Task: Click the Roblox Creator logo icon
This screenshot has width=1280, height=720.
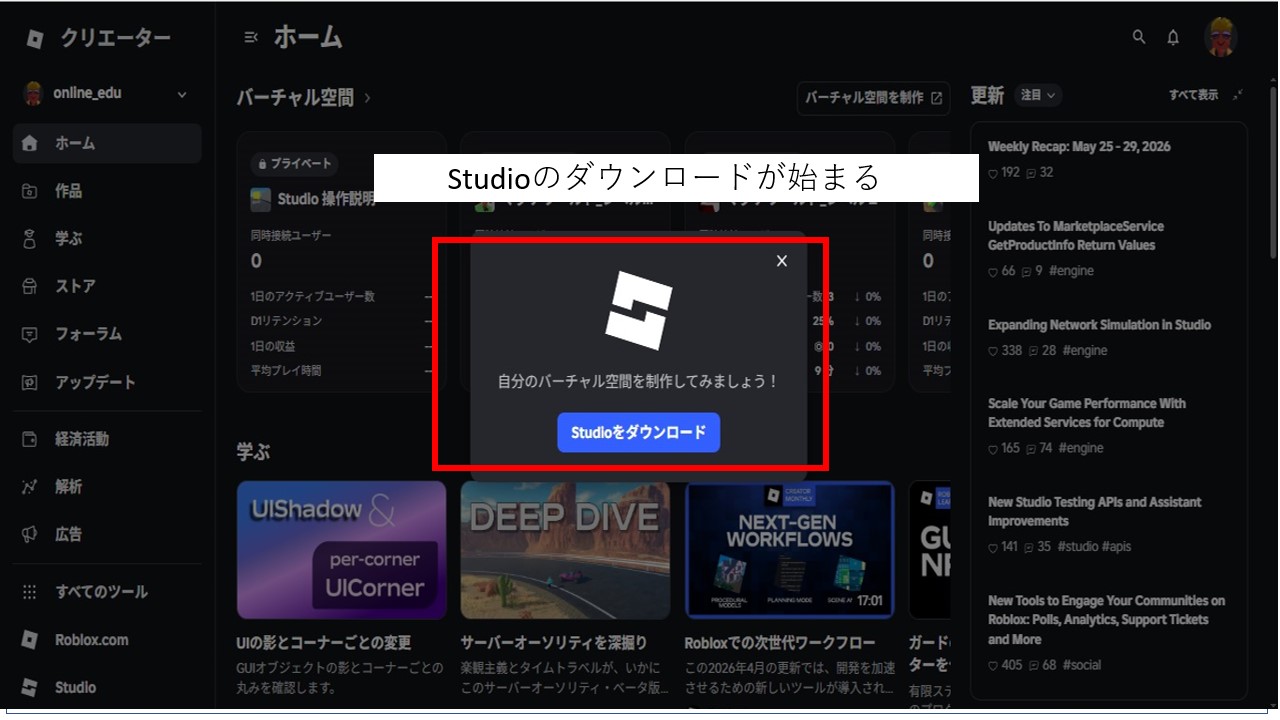Action: (x=35, y=39)
